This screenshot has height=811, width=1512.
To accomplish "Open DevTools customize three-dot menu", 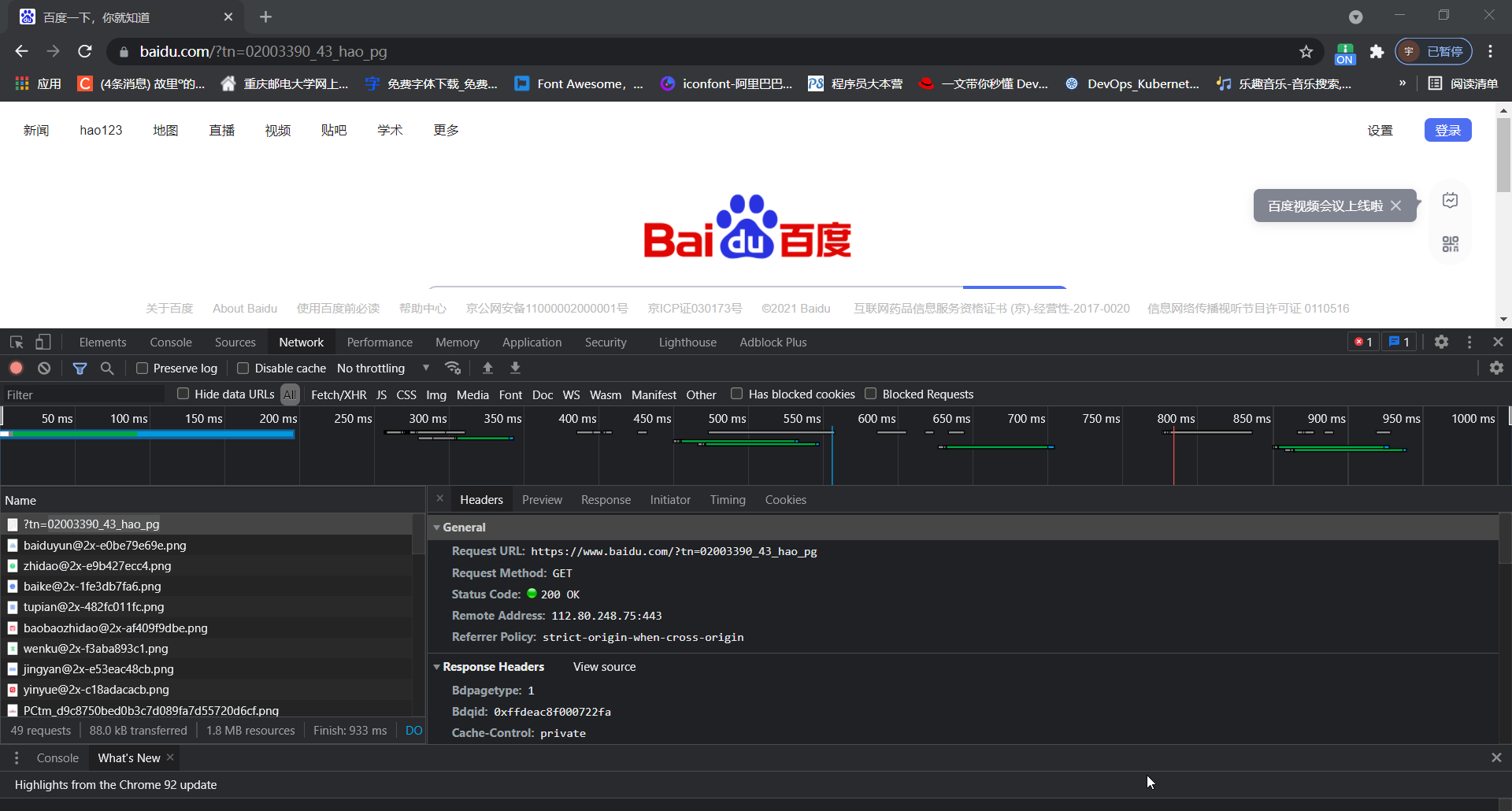I will (1469, 342).
